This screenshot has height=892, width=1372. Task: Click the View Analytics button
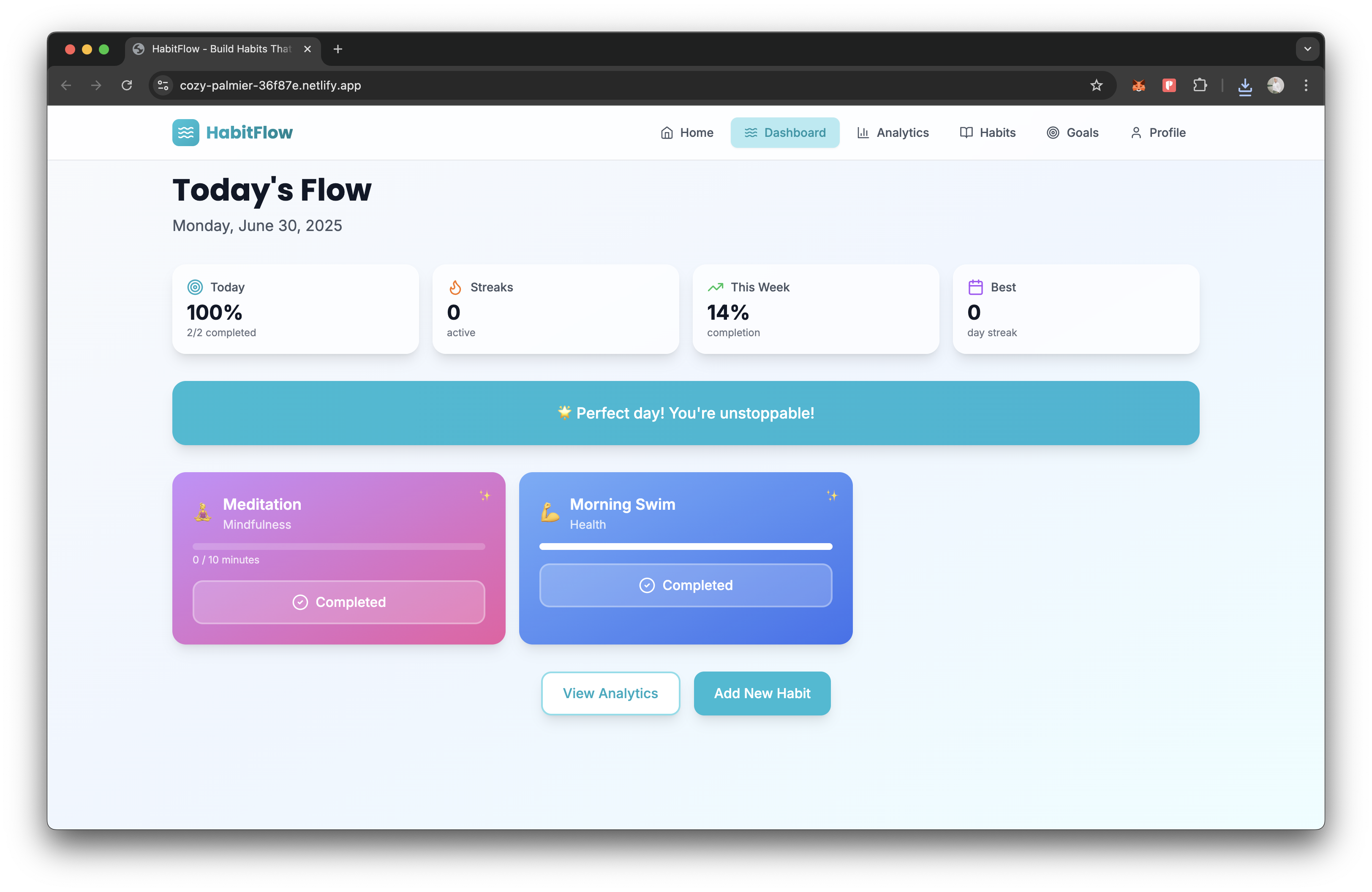click(610, 693)
